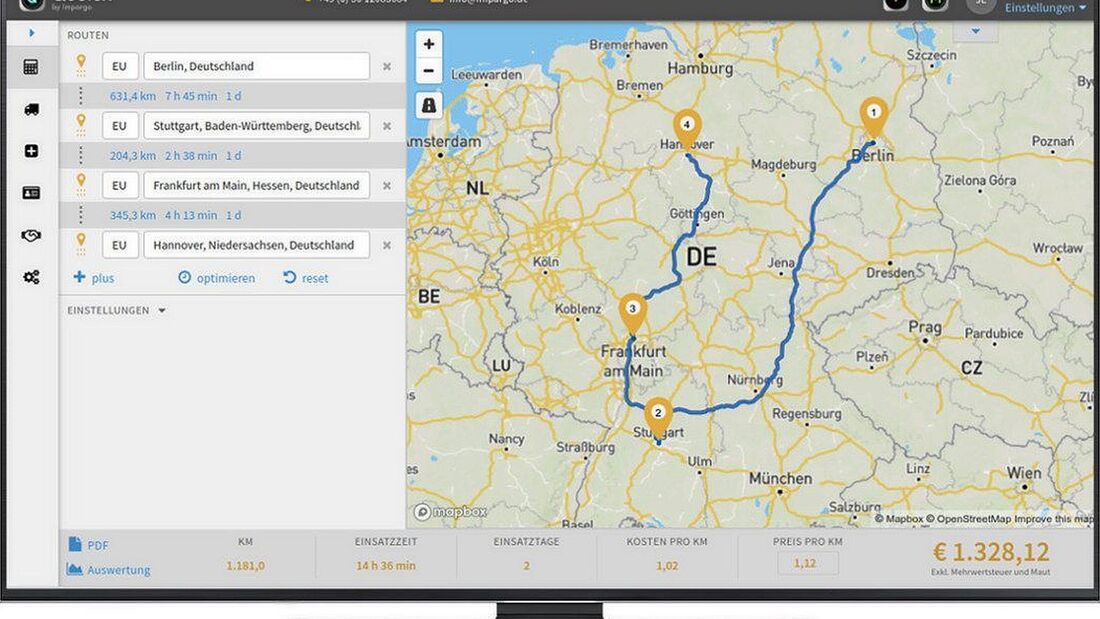Click the segment options dots beside 345,3 km

[81, 215]
